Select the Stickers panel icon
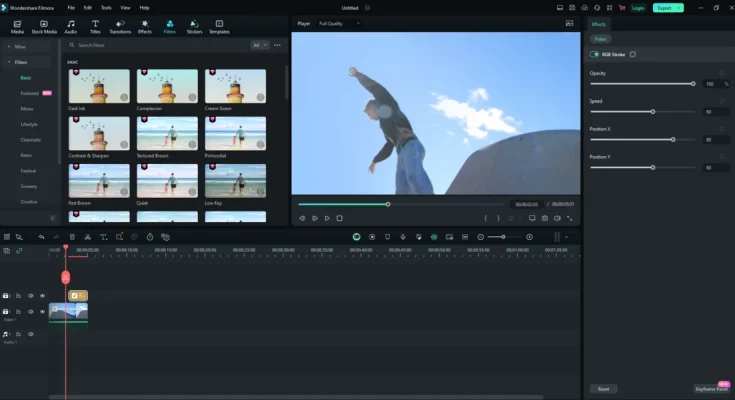This screenshot has width=735, height=400. click(194, 25)
